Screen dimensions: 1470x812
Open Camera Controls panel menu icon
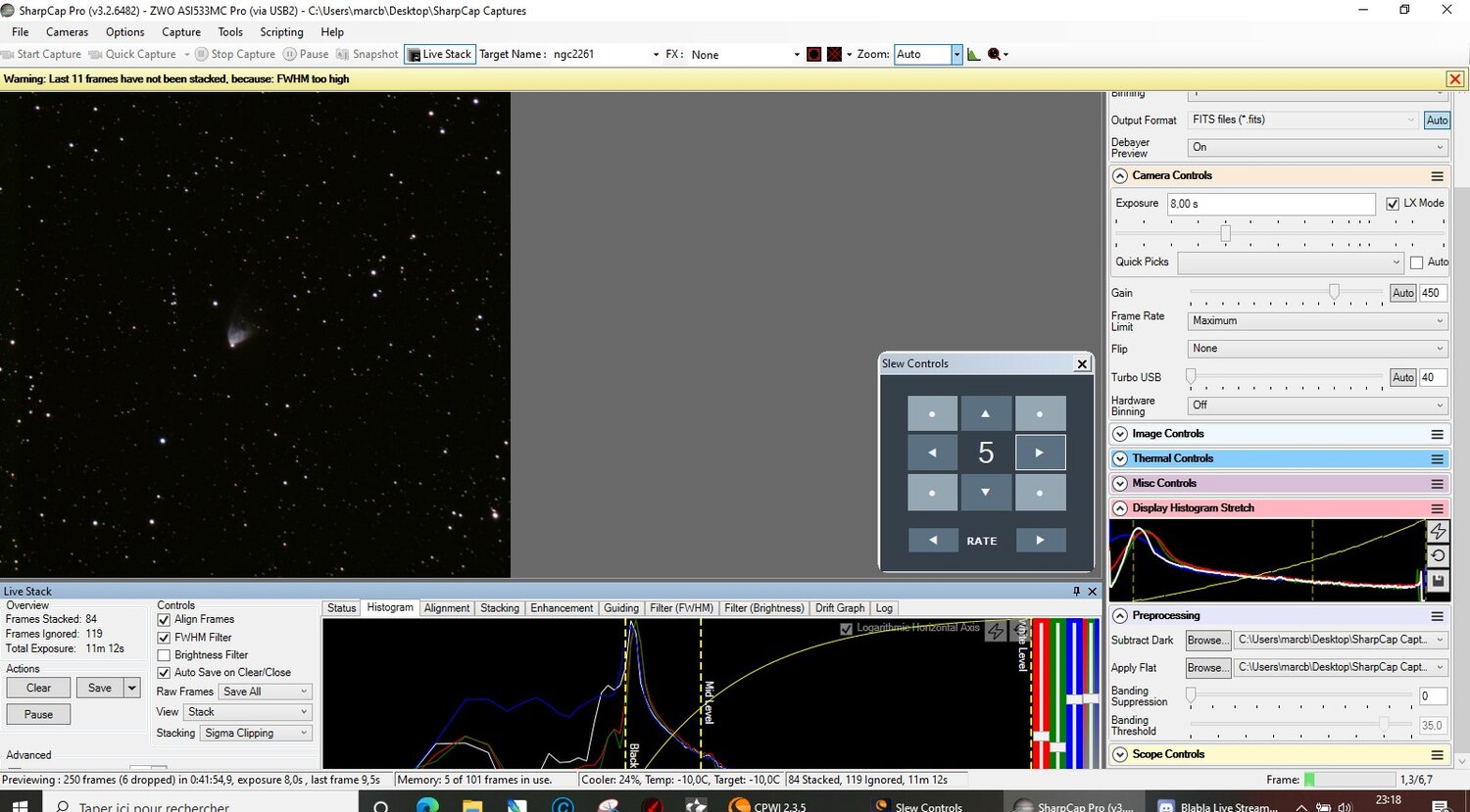tap(1438, 176)
